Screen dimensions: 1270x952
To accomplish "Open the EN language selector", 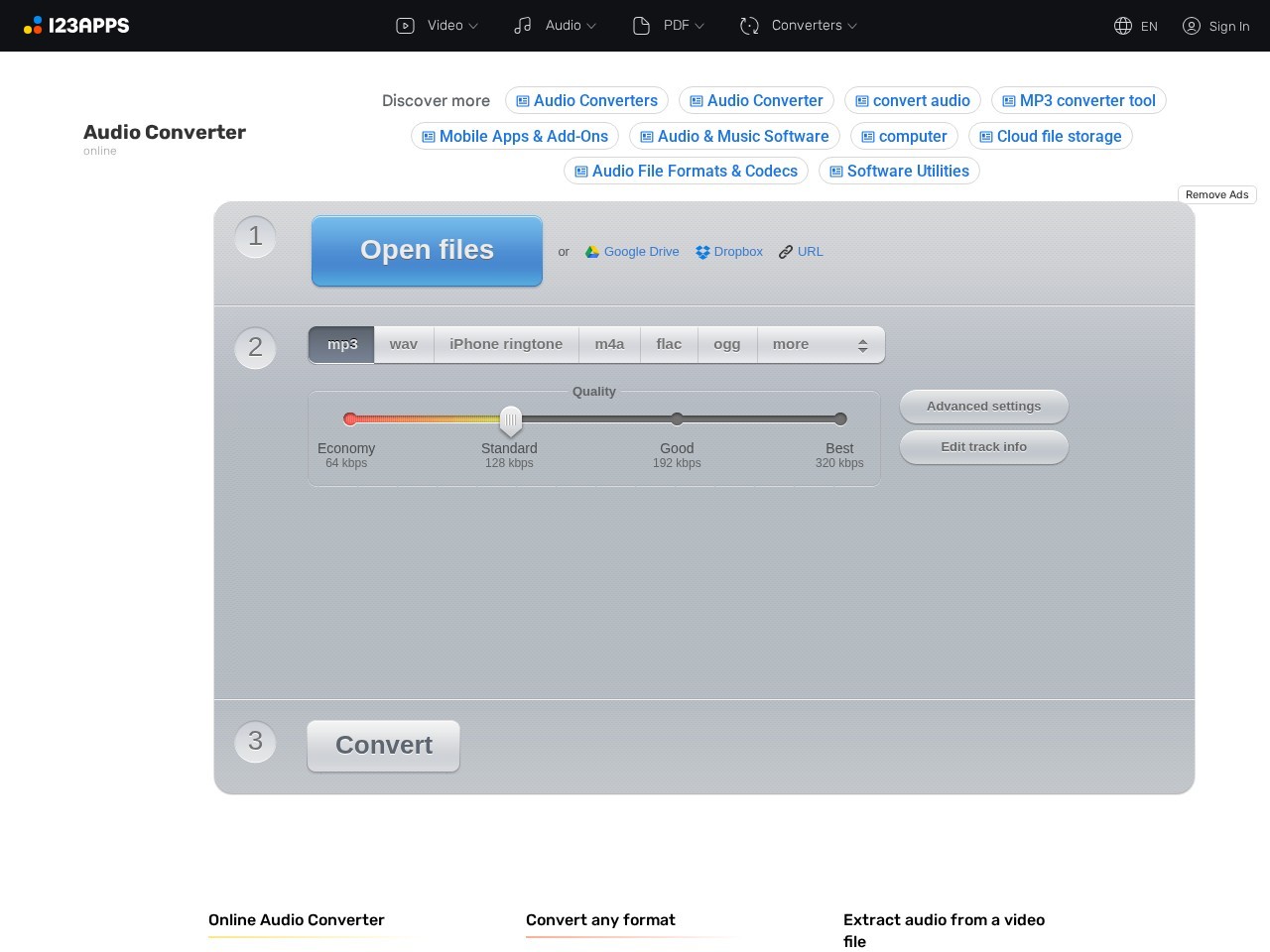I will pos(1136,26).
